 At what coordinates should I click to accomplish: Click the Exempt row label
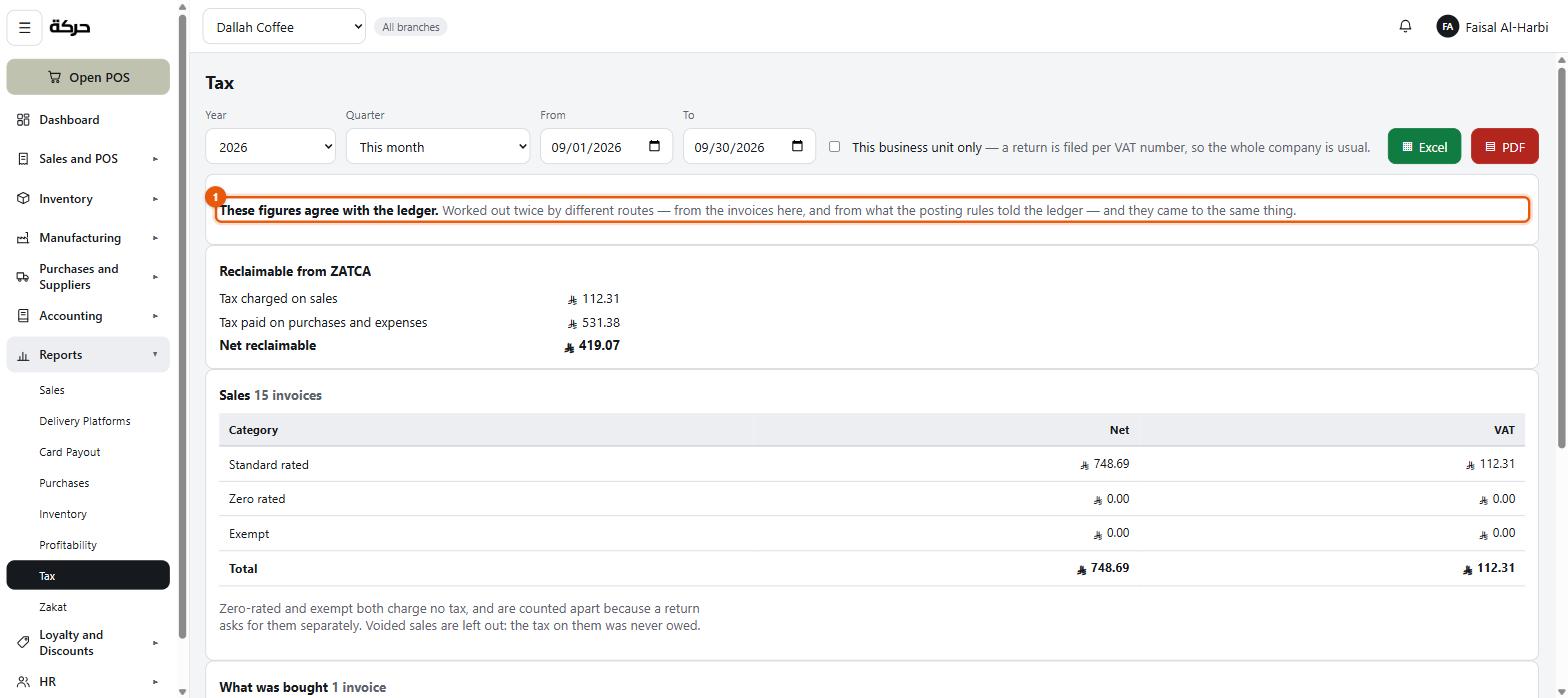click(x=249, y=534)
